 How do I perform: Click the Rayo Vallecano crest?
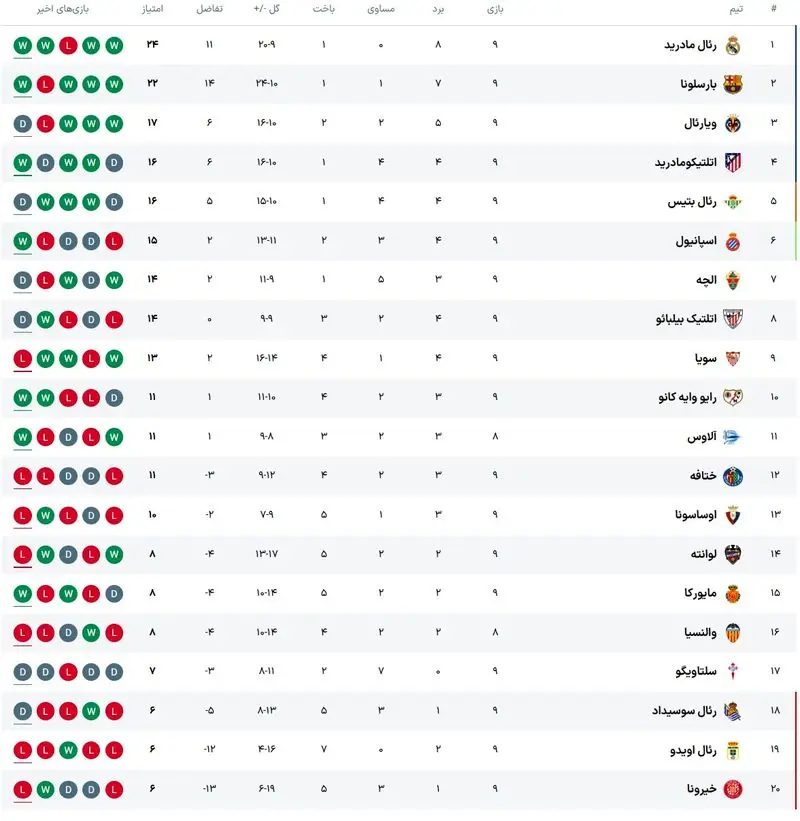(x=733, y=397)
